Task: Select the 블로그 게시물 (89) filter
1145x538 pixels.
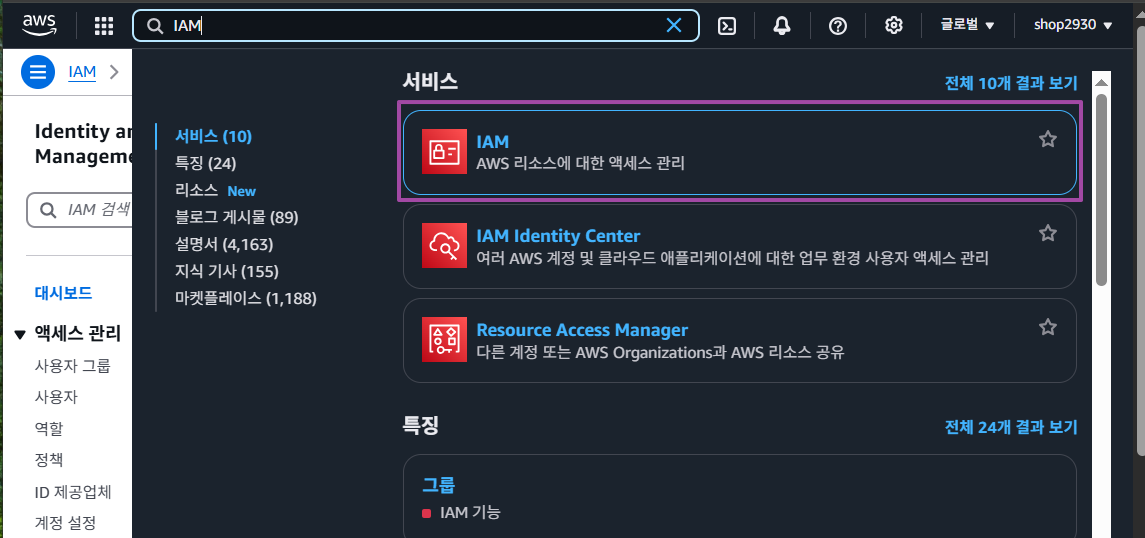Action: tap(237, 218)
